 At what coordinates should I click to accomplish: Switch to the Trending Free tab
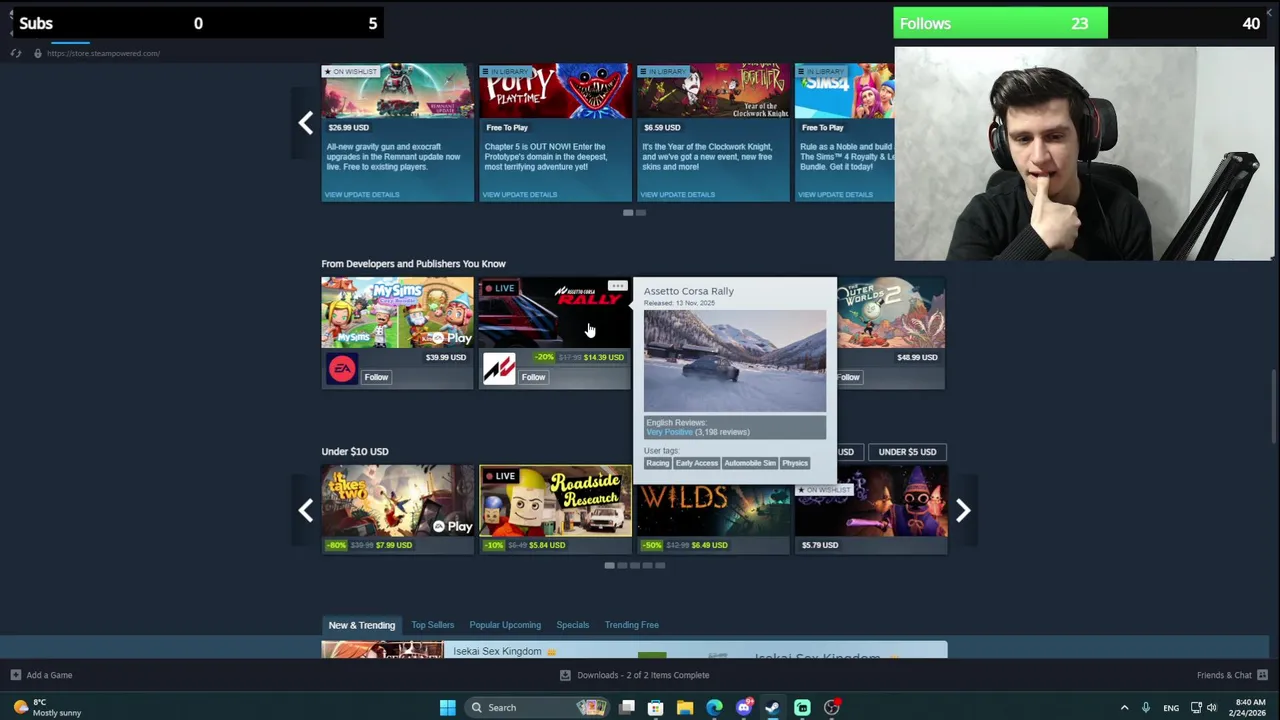(x=631, y=625)
